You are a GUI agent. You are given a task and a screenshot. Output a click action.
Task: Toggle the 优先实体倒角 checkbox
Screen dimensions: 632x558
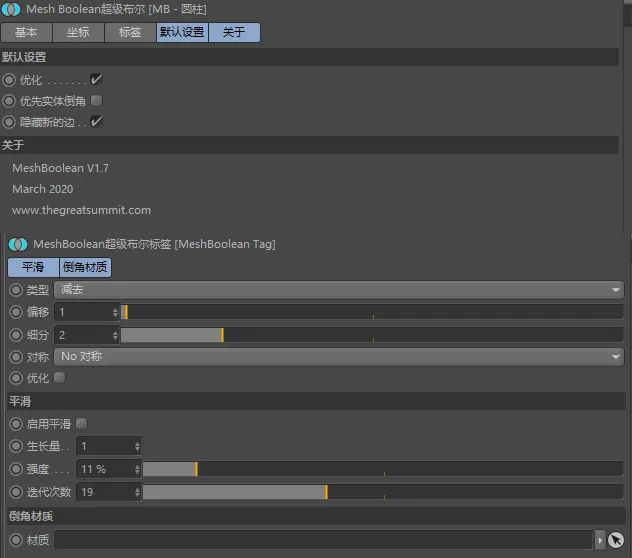tap(97, 101)
